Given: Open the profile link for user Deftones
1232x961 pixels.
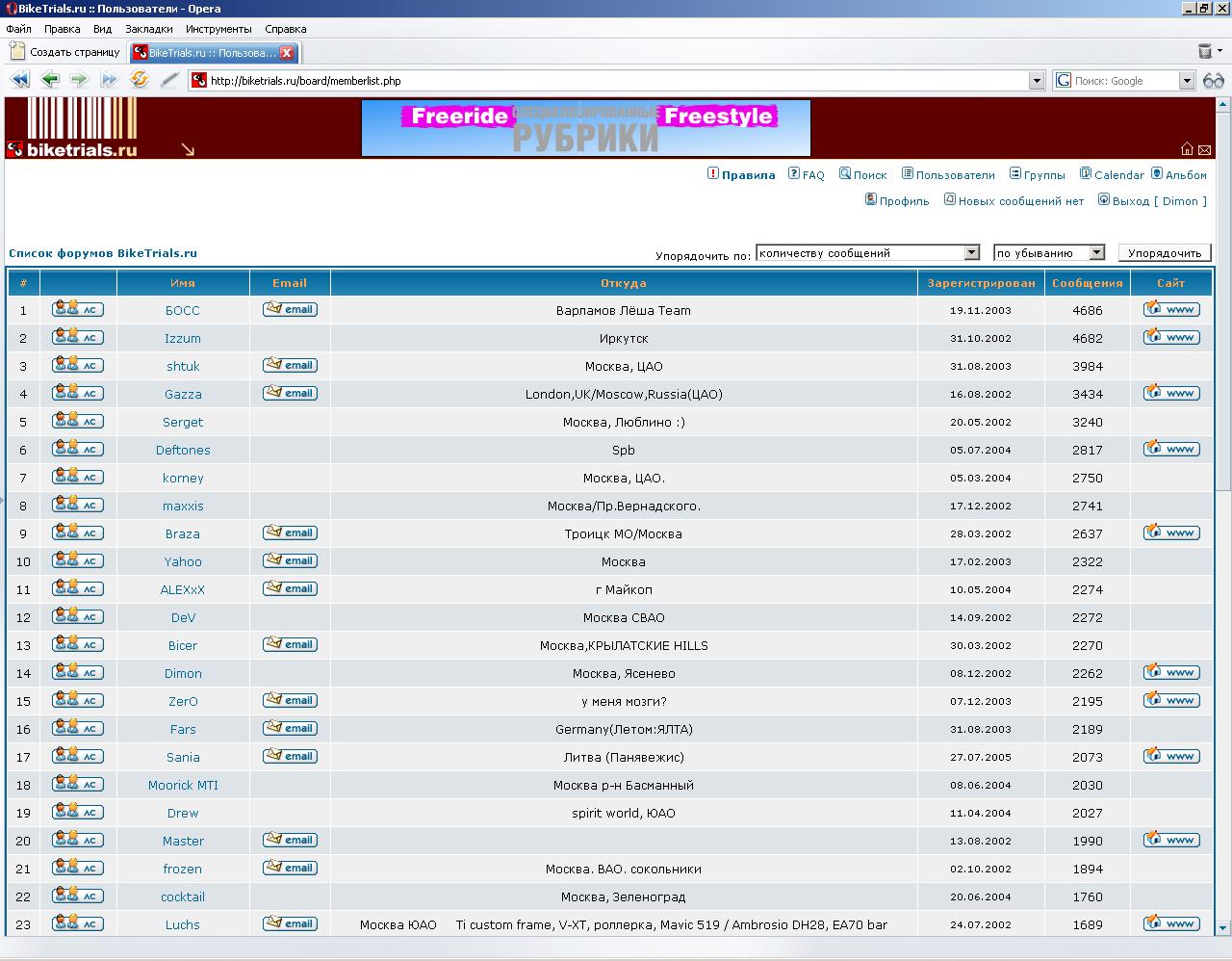Looking at the screenshot, I should (183, 450).
